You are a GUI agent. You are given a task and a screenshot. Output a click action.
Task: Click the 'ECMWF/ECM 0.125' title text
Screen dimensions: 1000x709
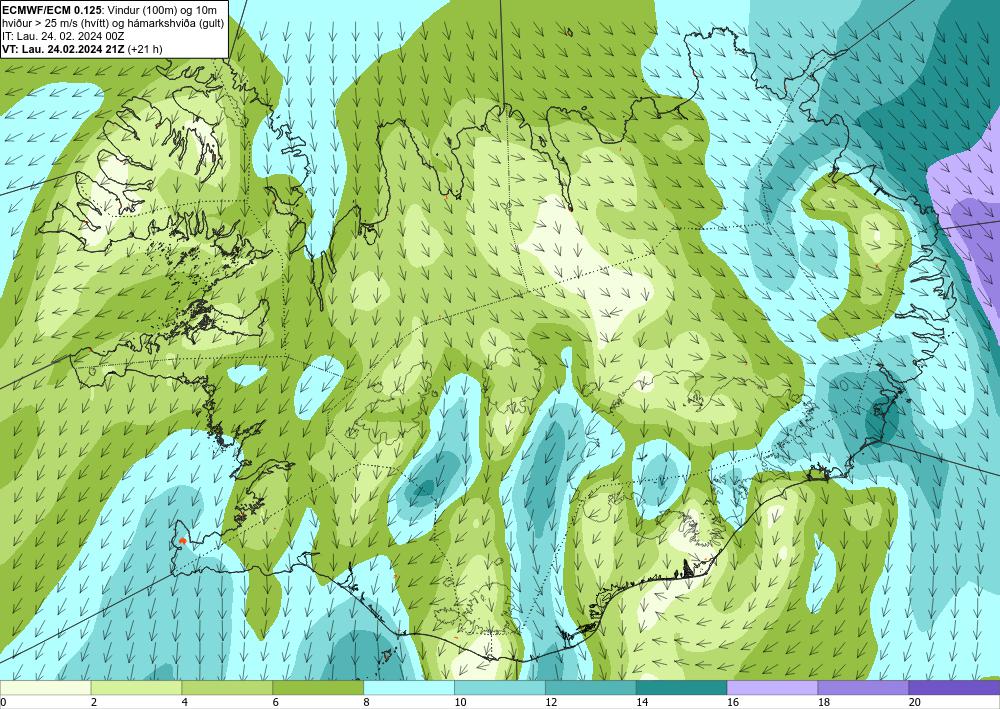[53, 10]
